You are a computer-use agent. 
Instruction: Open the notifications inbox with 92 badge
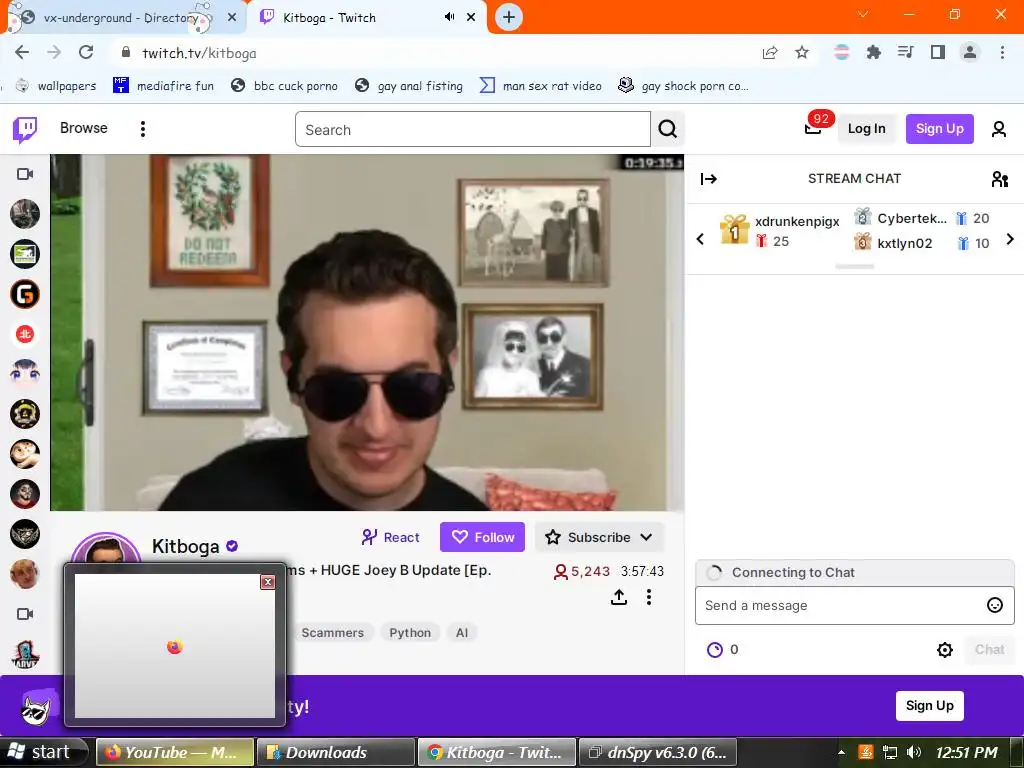(x=813, y=128)
